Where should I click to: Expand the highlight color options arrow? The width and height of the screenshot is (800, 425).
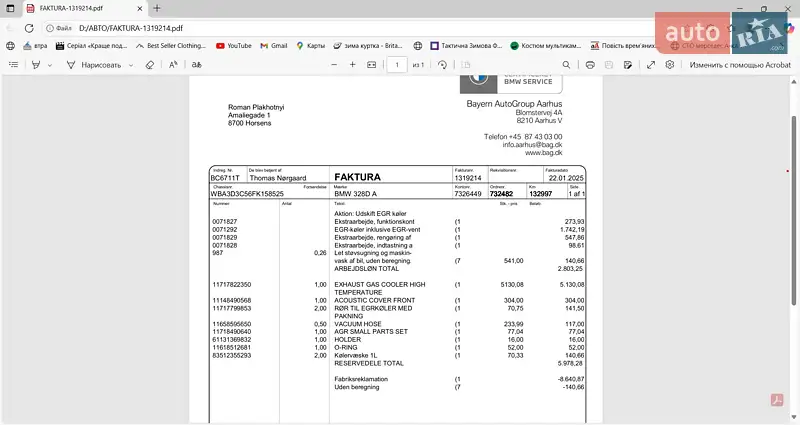(x=49, y=64)
